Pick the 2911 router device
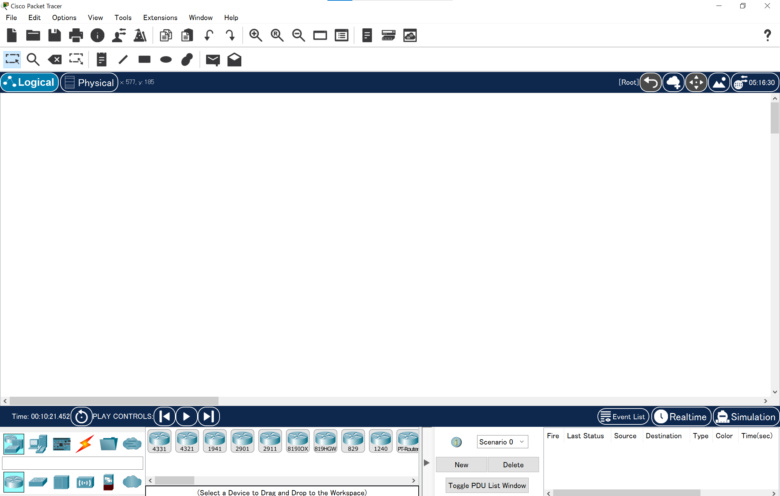This screenshot has height=496, width=780. point(270,441)
